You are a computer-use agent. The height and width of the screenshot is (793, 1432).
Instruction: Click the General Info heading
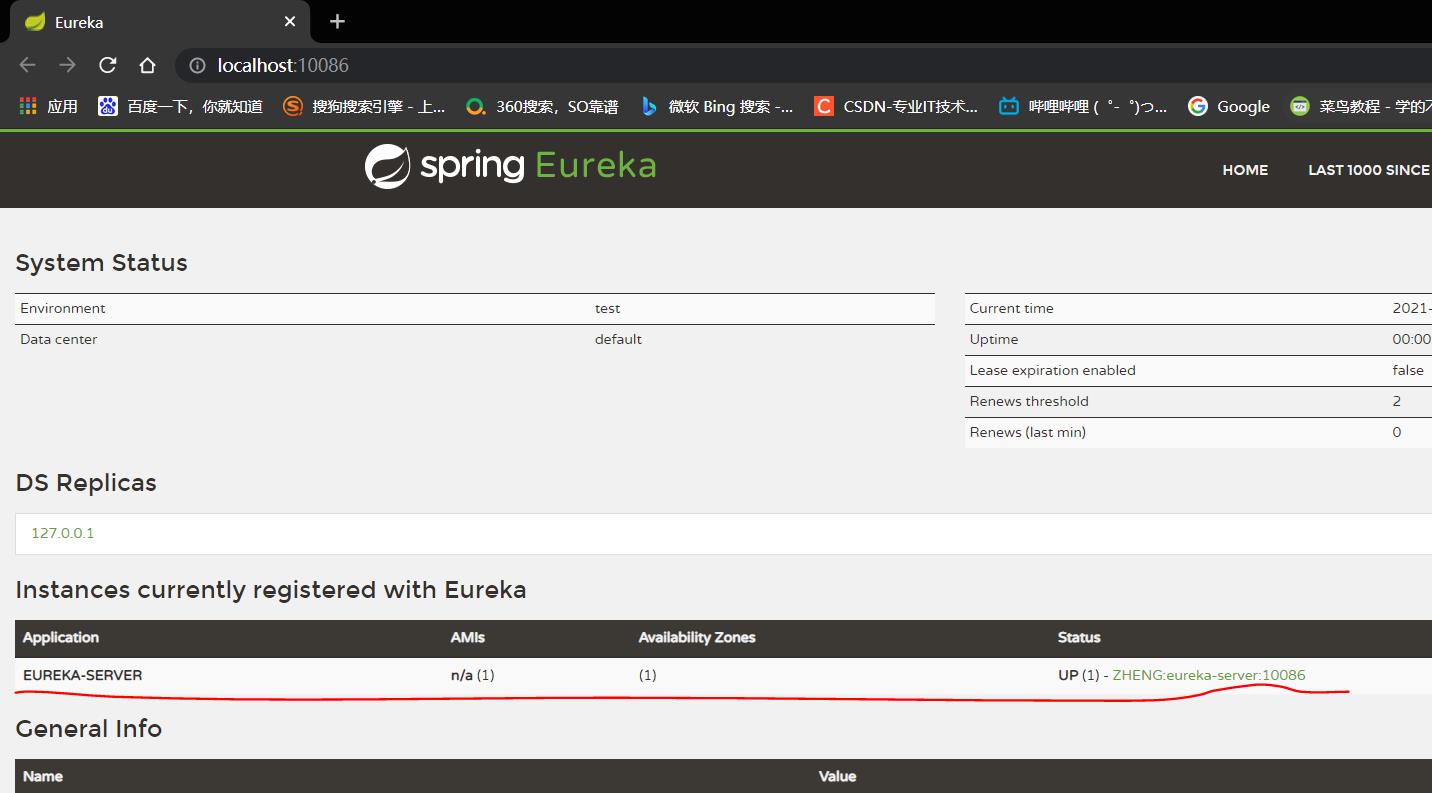tap(89, 729)
